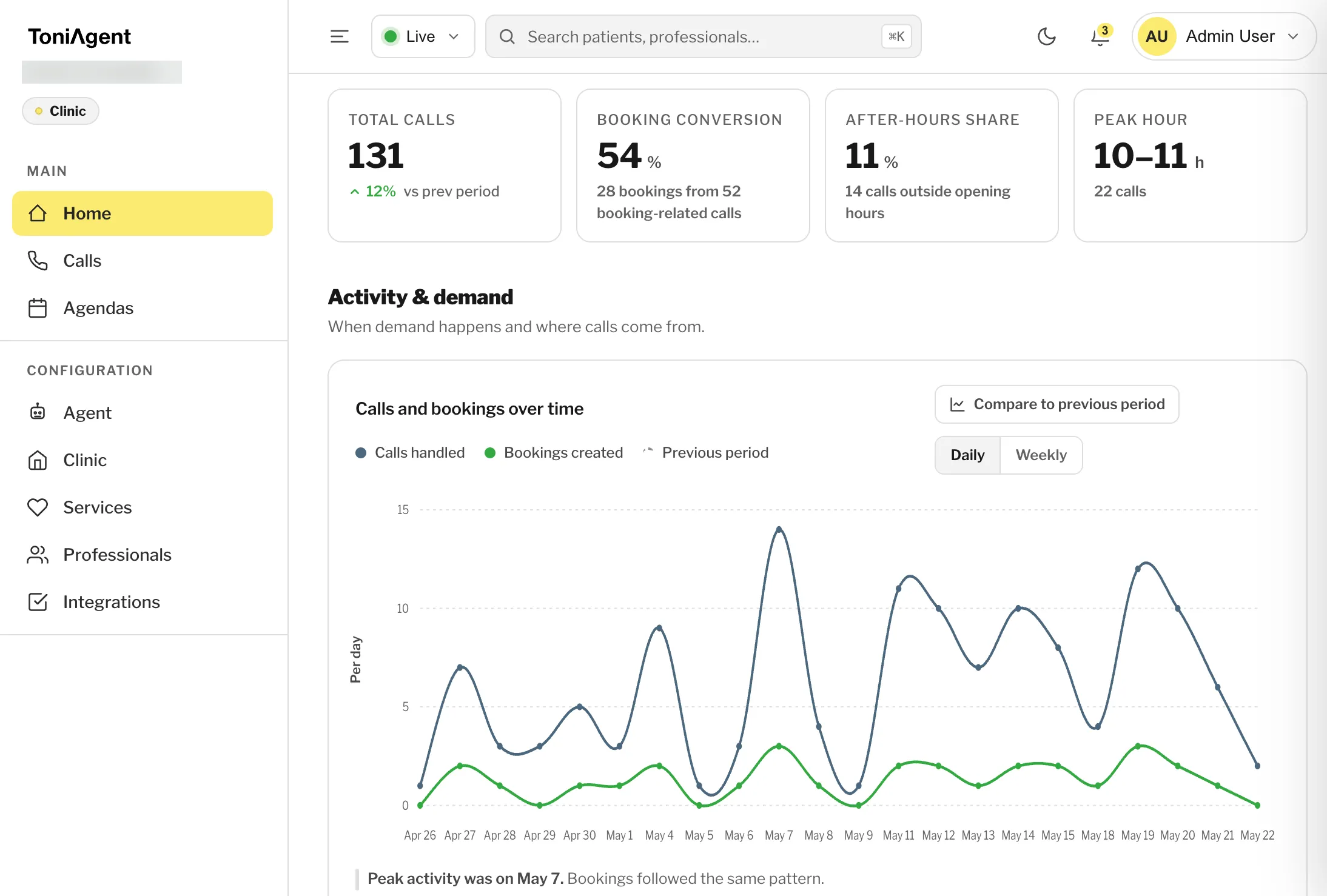Open Integrations configuration page
Image resolution: width=1327 pixels, height=896 pixels.
(143, 602)
